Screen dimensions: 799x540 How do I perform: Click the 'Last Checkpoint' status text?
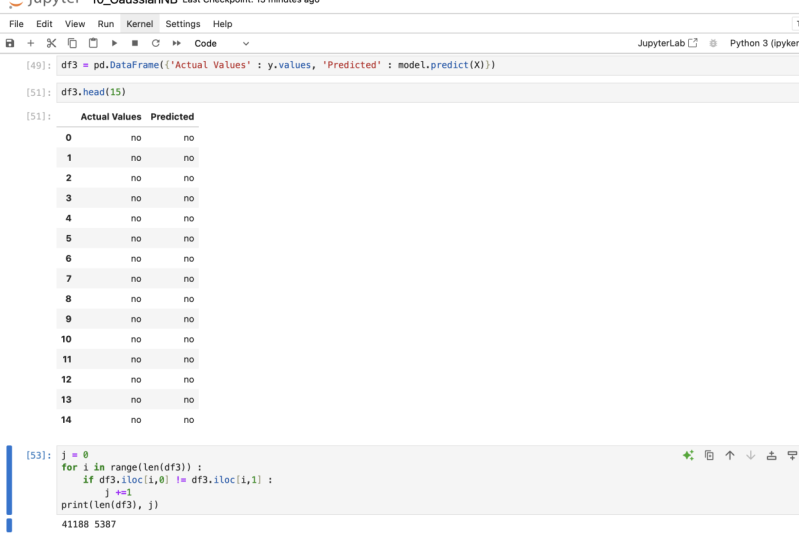coord(251,2)
